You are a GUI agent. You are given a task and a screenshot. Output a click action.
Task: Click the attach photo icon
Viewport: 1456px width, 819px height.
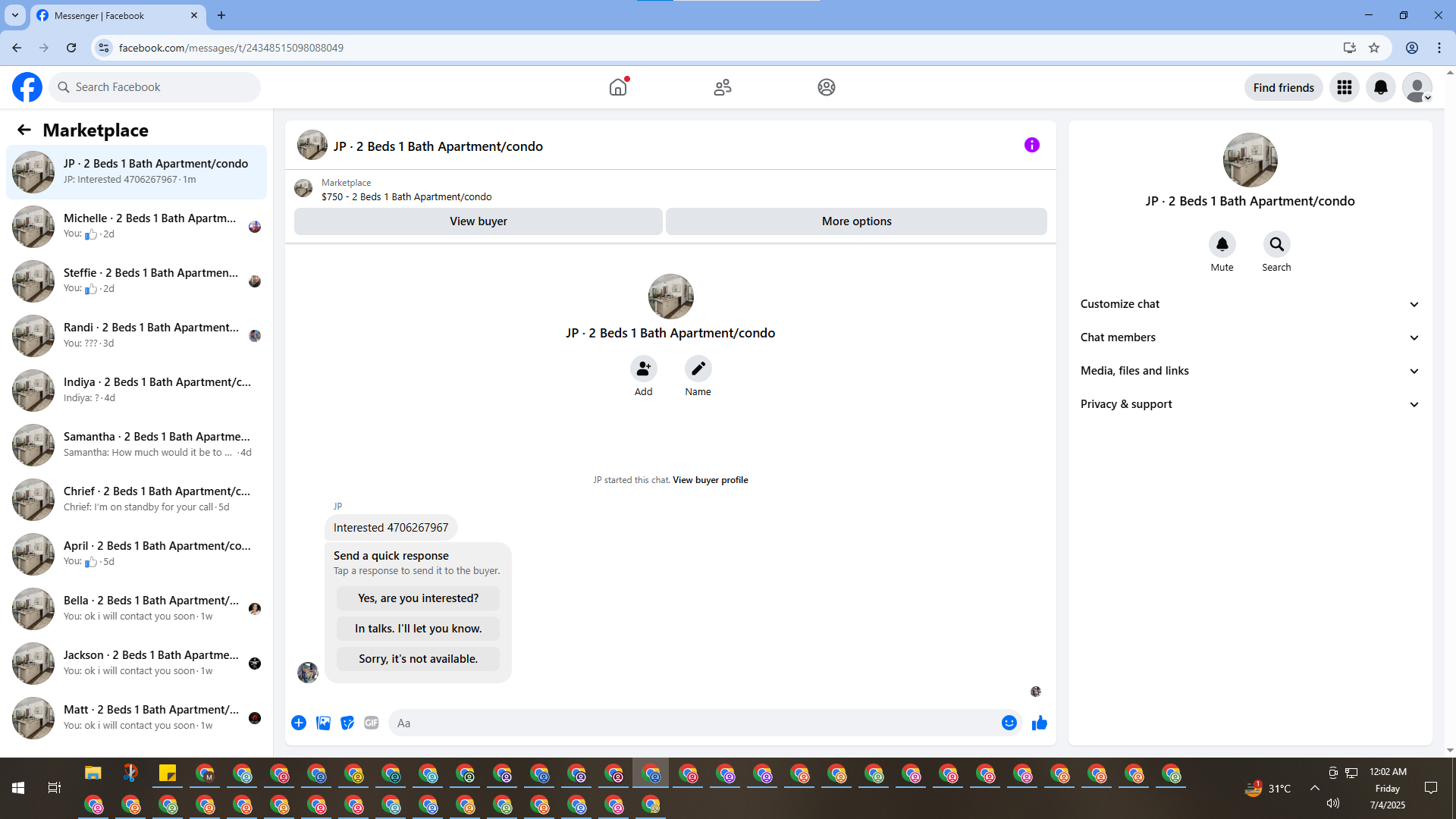tap(323, 723)
